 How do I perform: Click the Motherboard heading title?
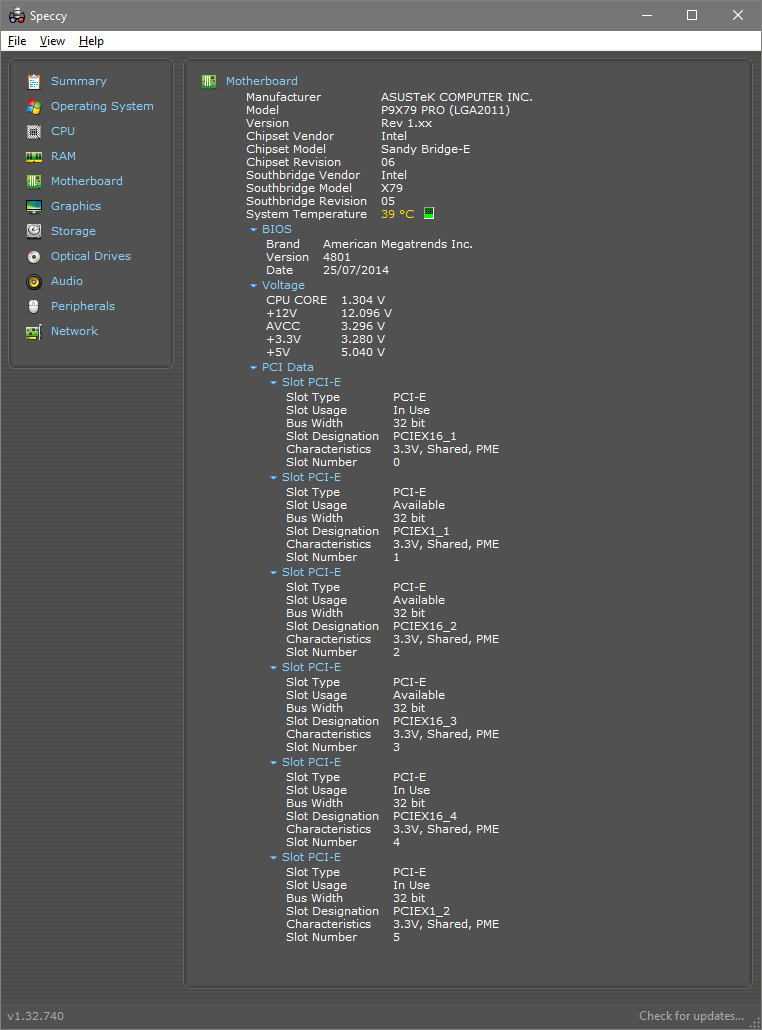[x=261, y=81]
